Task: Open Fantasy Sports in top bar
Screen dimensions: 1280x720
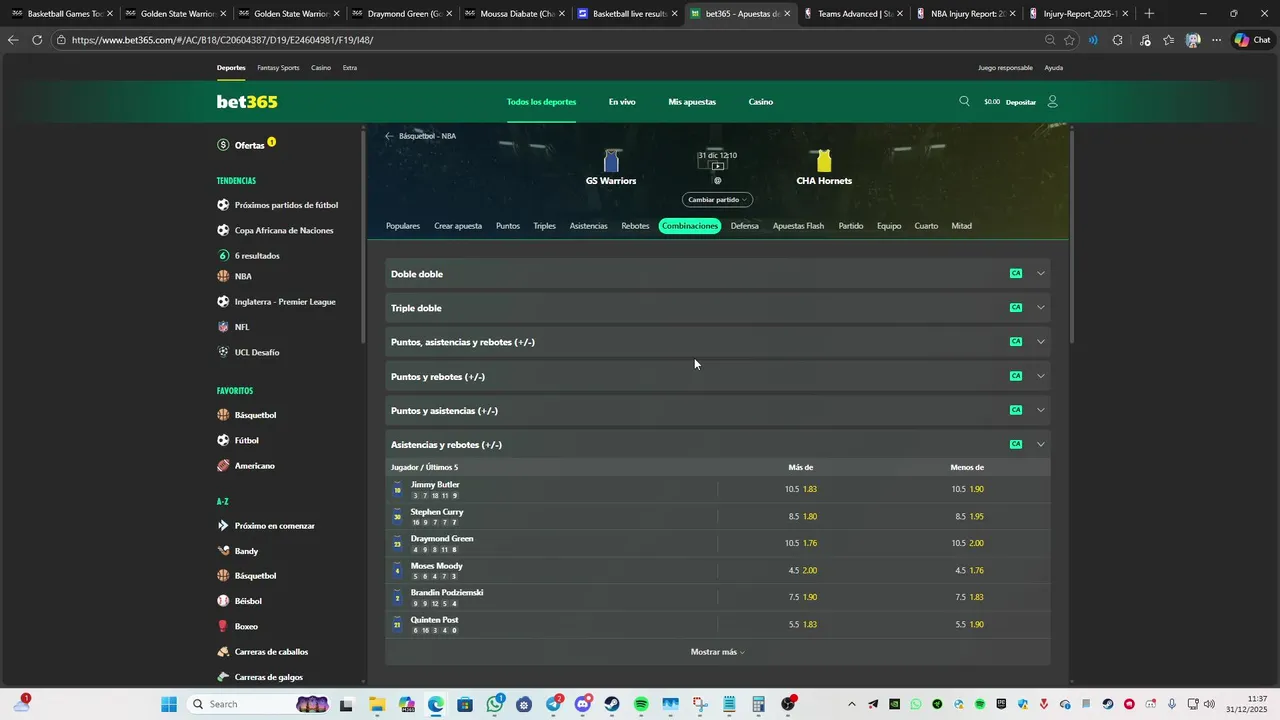Action: pyautogui.click(x=278, y=68)
